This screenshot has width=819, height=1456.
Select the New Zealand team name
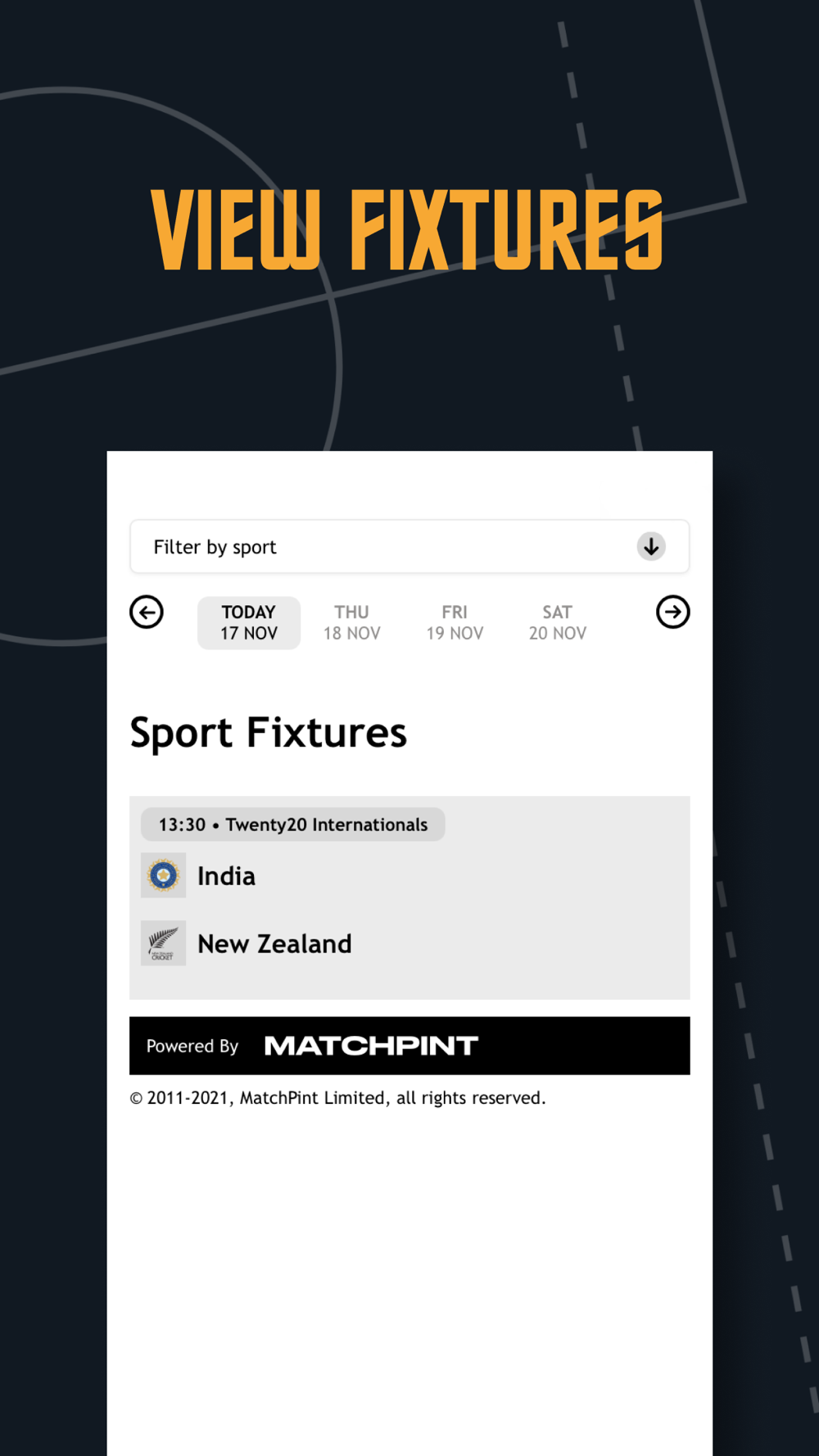(x=274, y=943)
